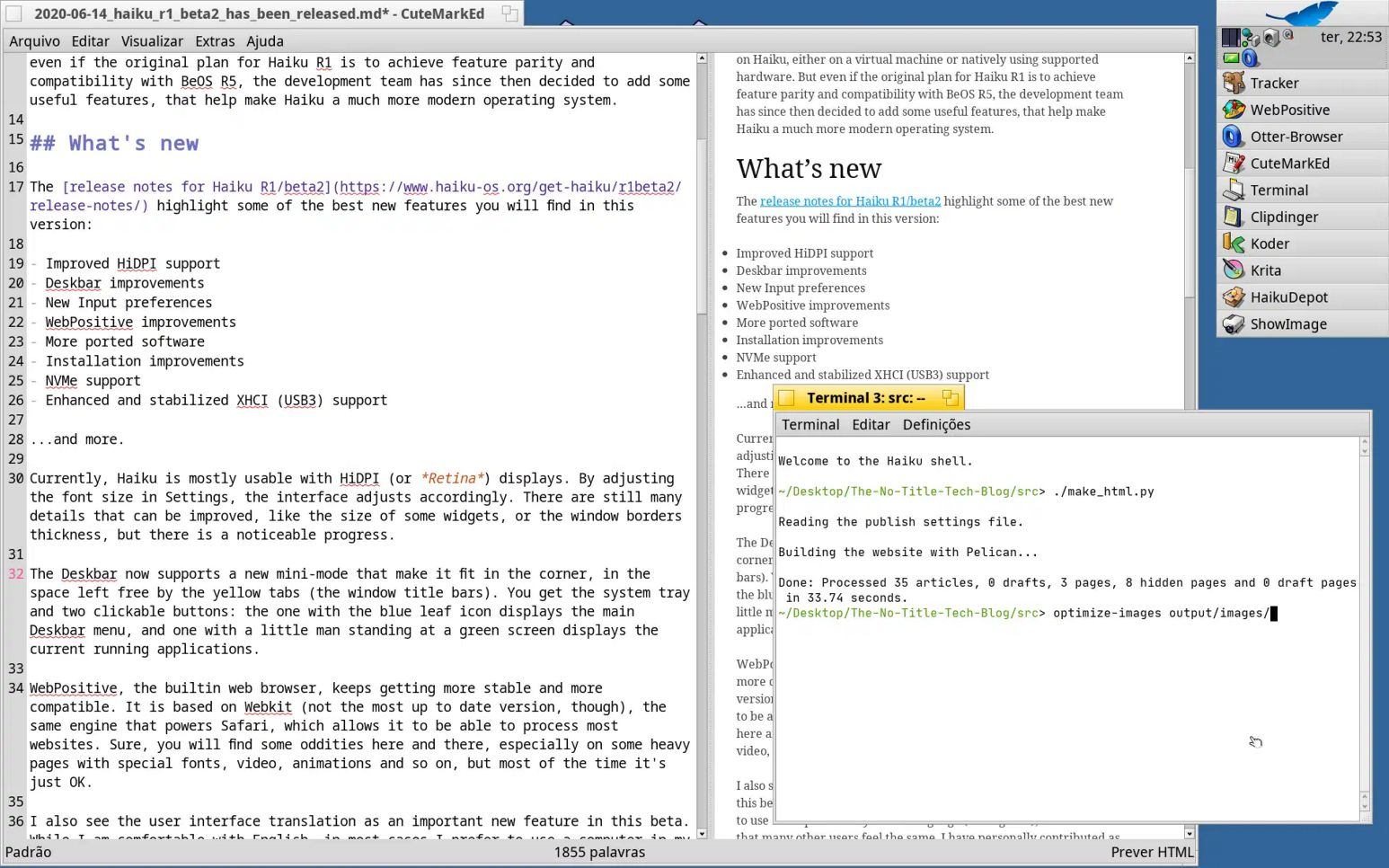The image size is (1389, 868).
Task: Open the Extras menu in CuteMarkEd
Action: (215, 41)
